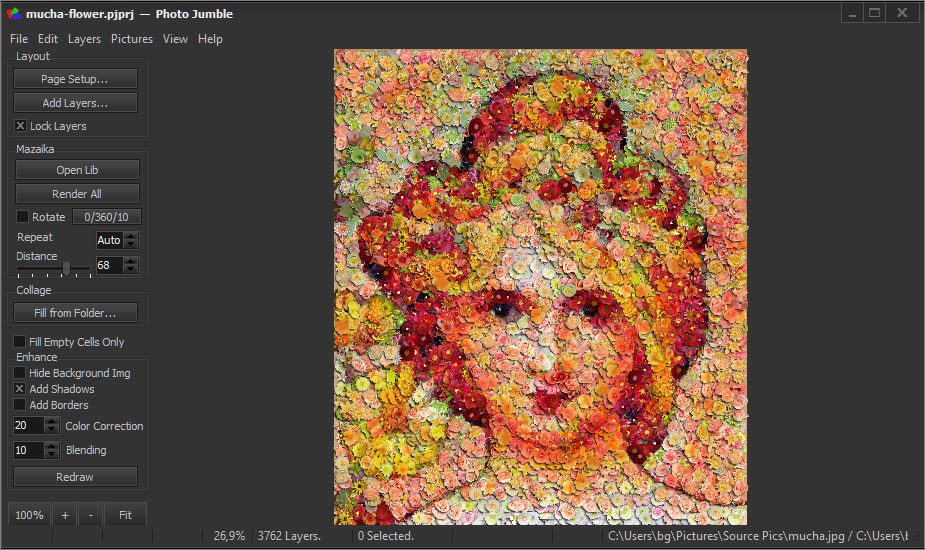The image size is (925, 550).
Task: Enable Fill Empty Cells Only
Action: click(19, 342)
